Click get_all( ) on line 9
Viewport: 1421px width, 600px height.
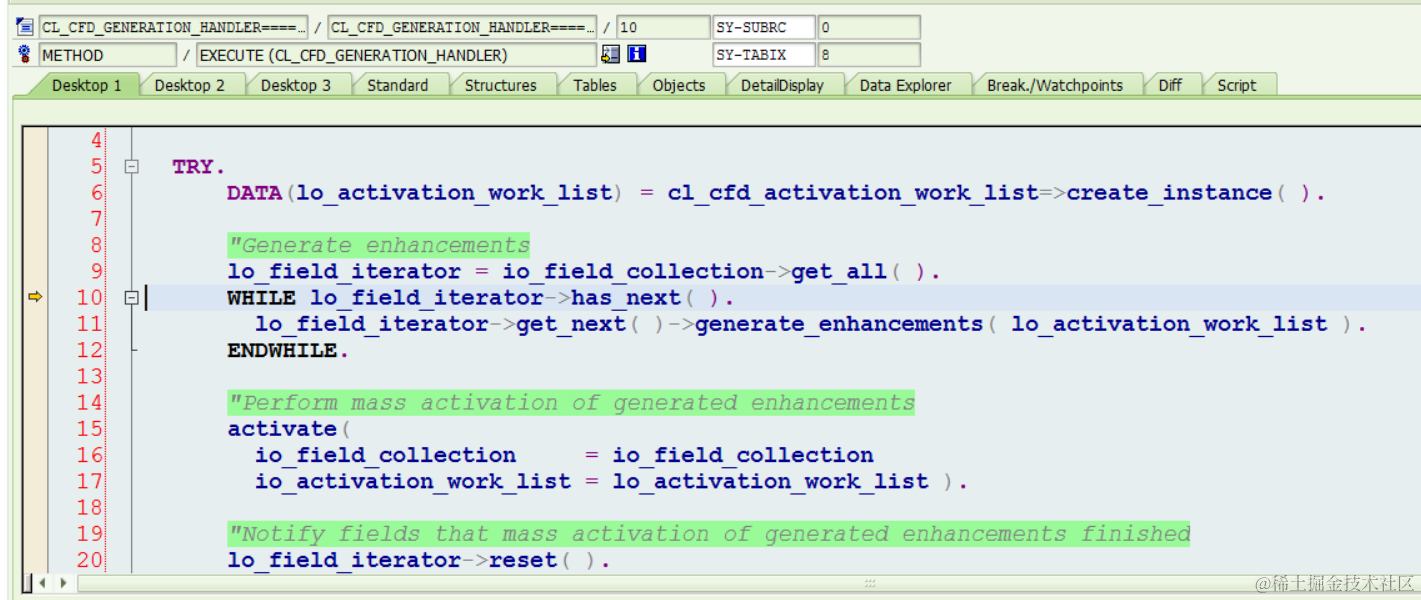[x=861, y=271]
